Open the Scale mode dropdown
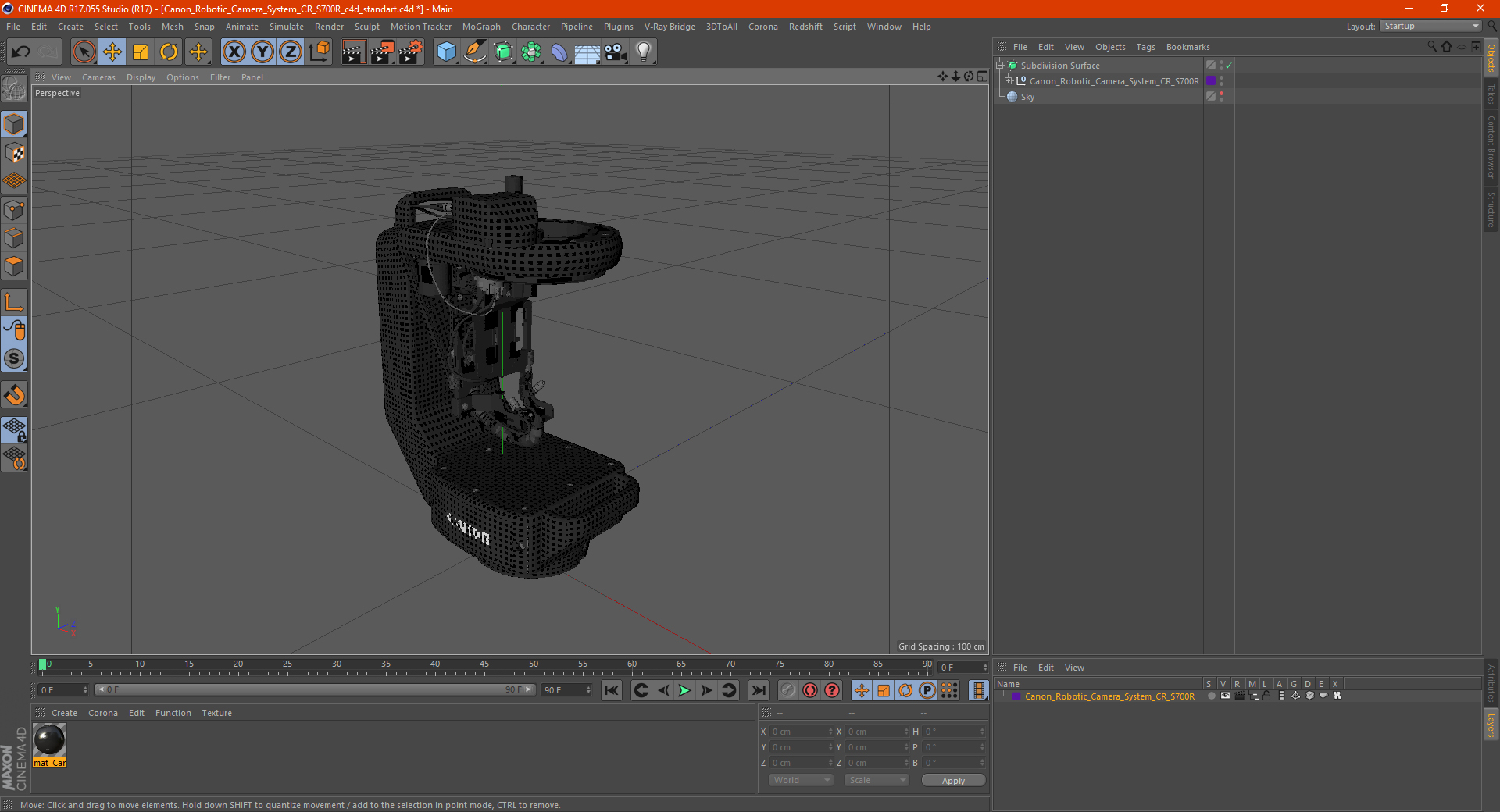 click(877, 780)
